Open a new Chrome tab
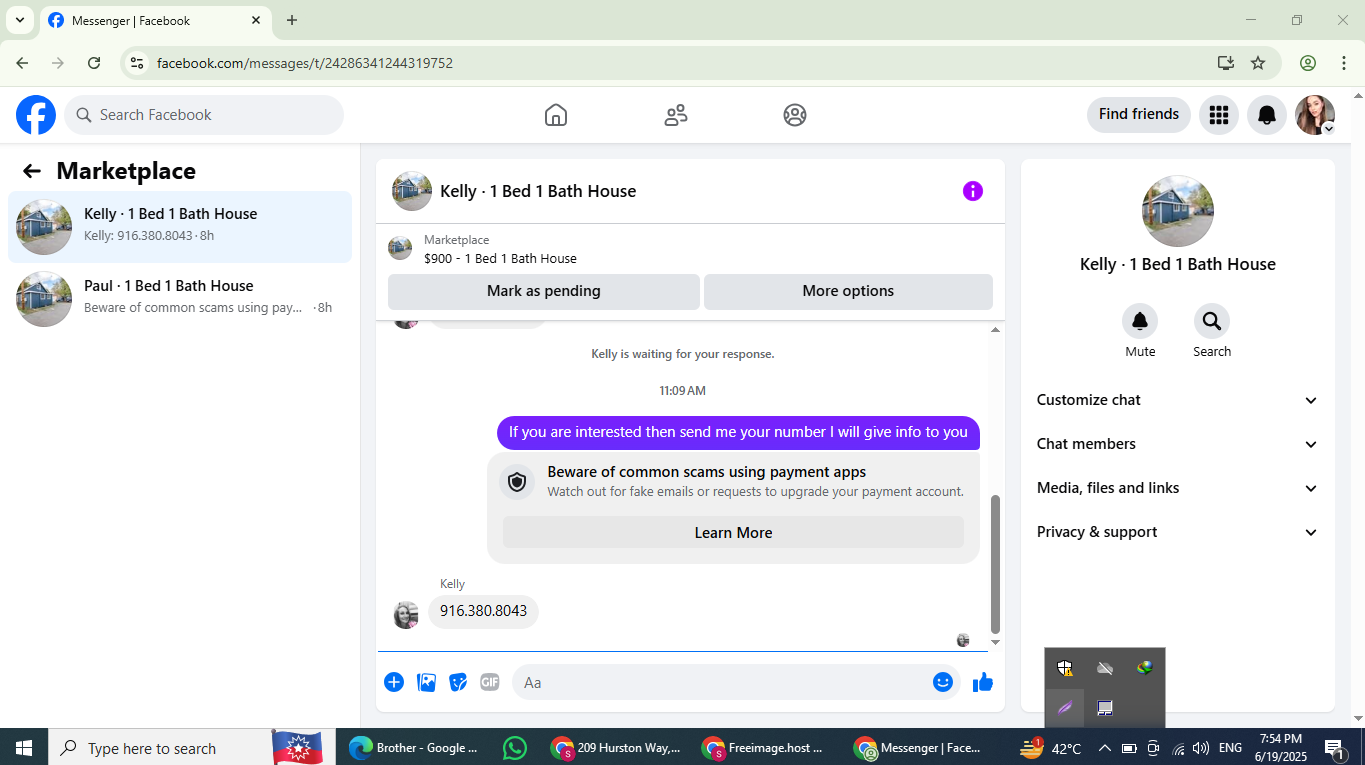Image resolution: width=1365 pixels, height=765 pixels. (x=292, y=20)
